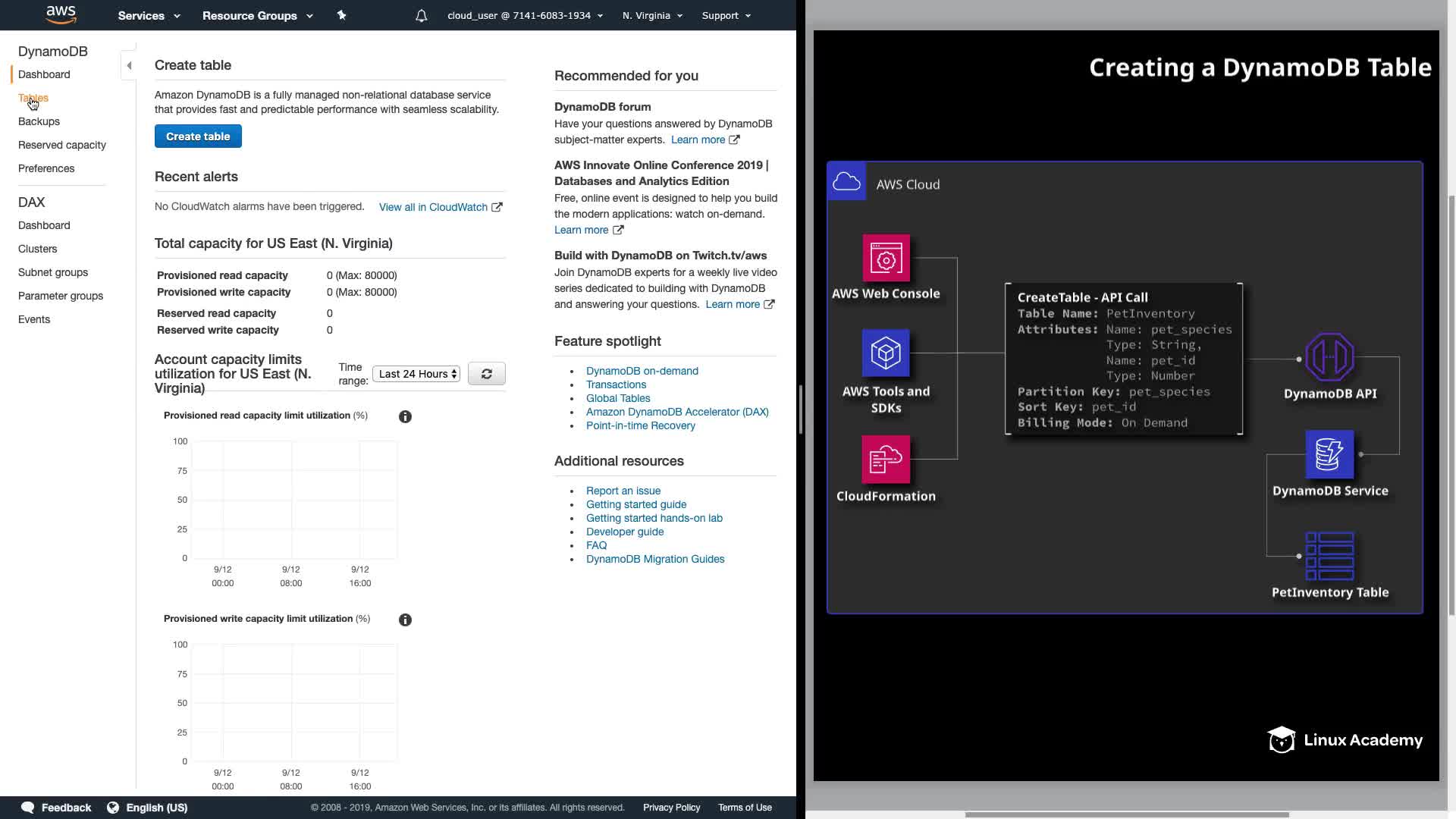Image resolution: width=1456 pixels, height=819 pixels.
Task: Open the N. Virginia region selector
Action: (652, 15)
